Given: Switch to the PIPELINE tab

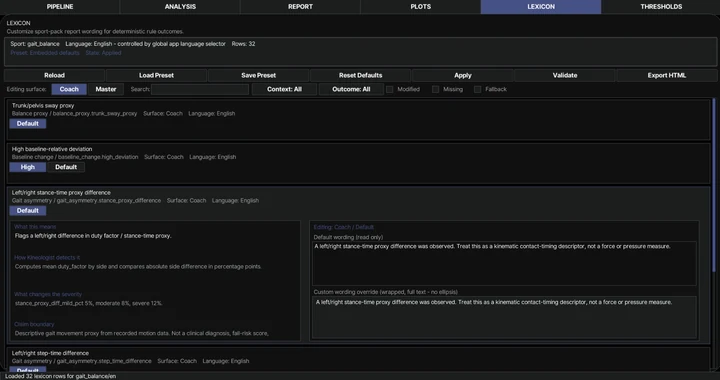Looking at the screenshot, I should click(x=60, y=6).
